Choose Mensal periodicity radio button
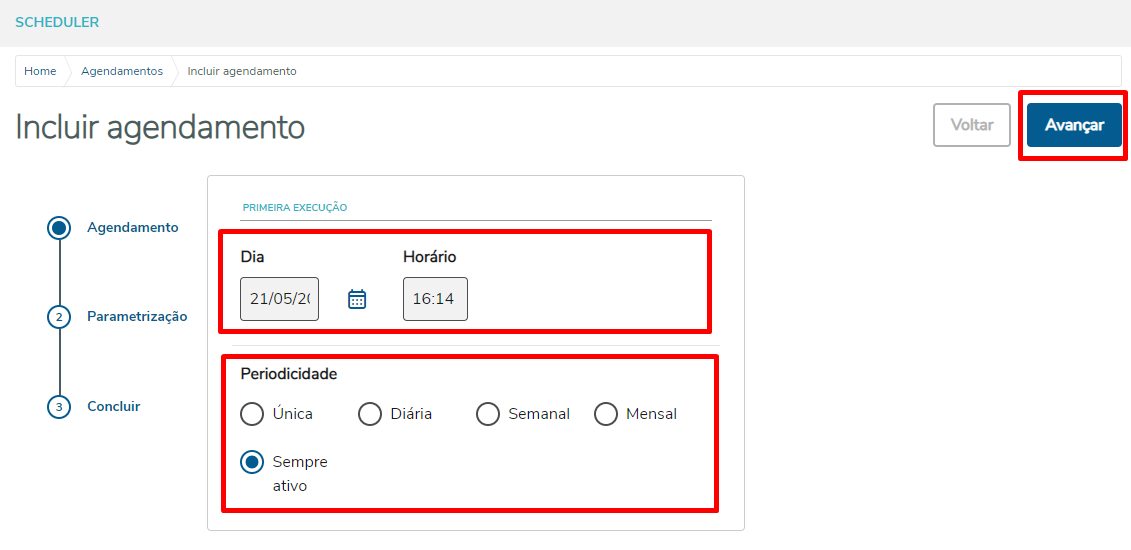This screenshot has width=1131, height=550. click(606, 414)
